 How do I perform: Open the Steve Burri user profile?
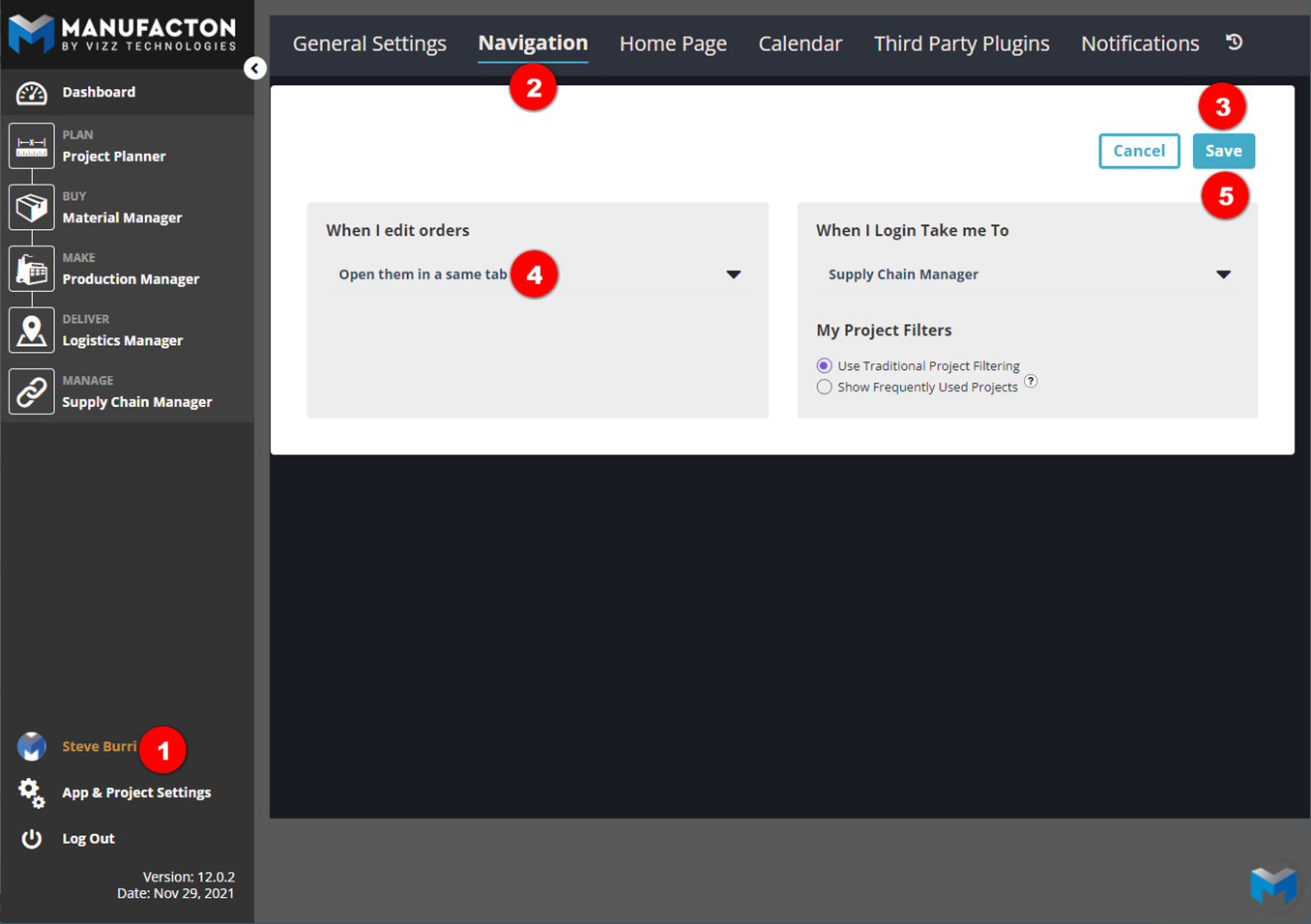click(x=99, y=746)
